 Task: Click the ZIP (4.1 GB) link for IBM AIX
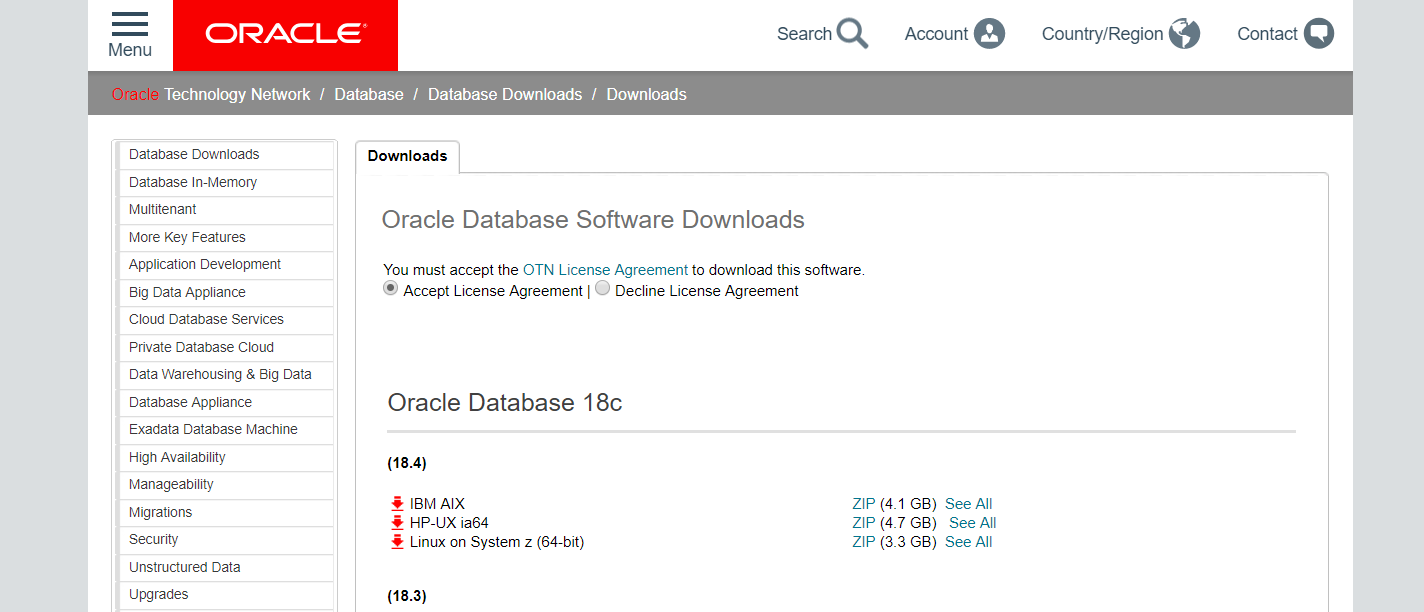(863, 503)
